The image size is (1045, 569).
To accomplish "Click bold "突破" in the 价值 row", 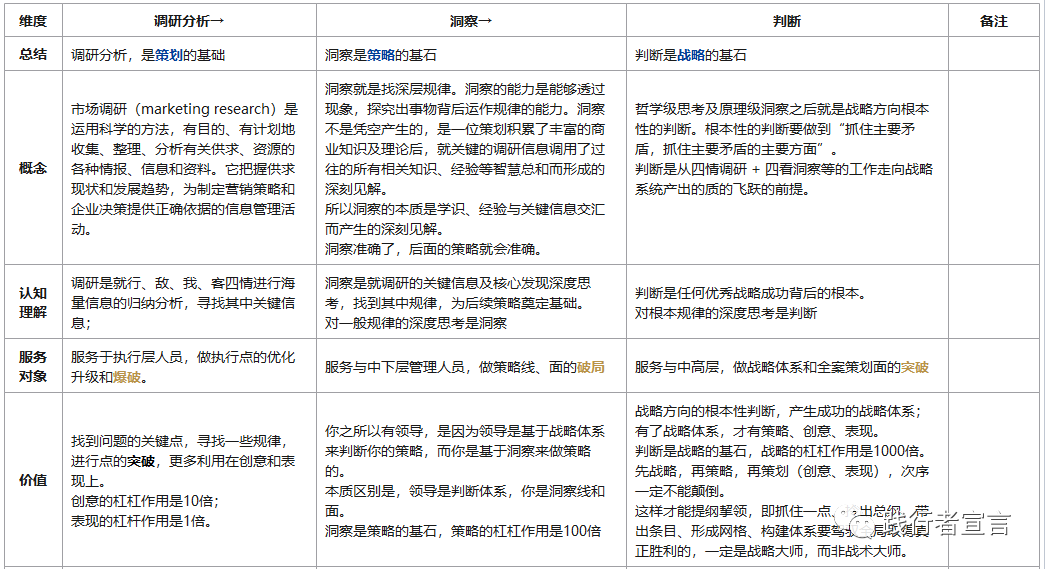I will coord(140,461).
